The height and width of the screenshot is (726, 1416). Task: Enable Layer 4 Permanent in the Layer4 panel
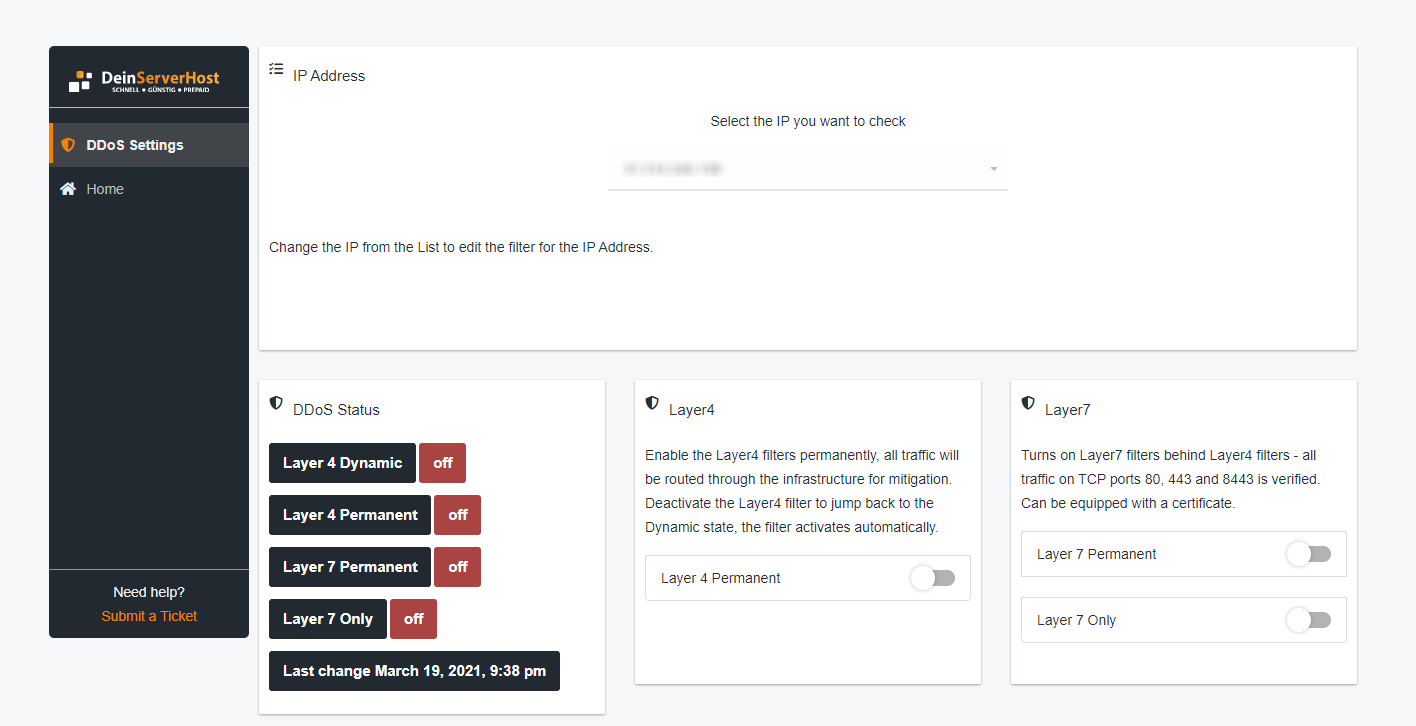click(933, 578)
